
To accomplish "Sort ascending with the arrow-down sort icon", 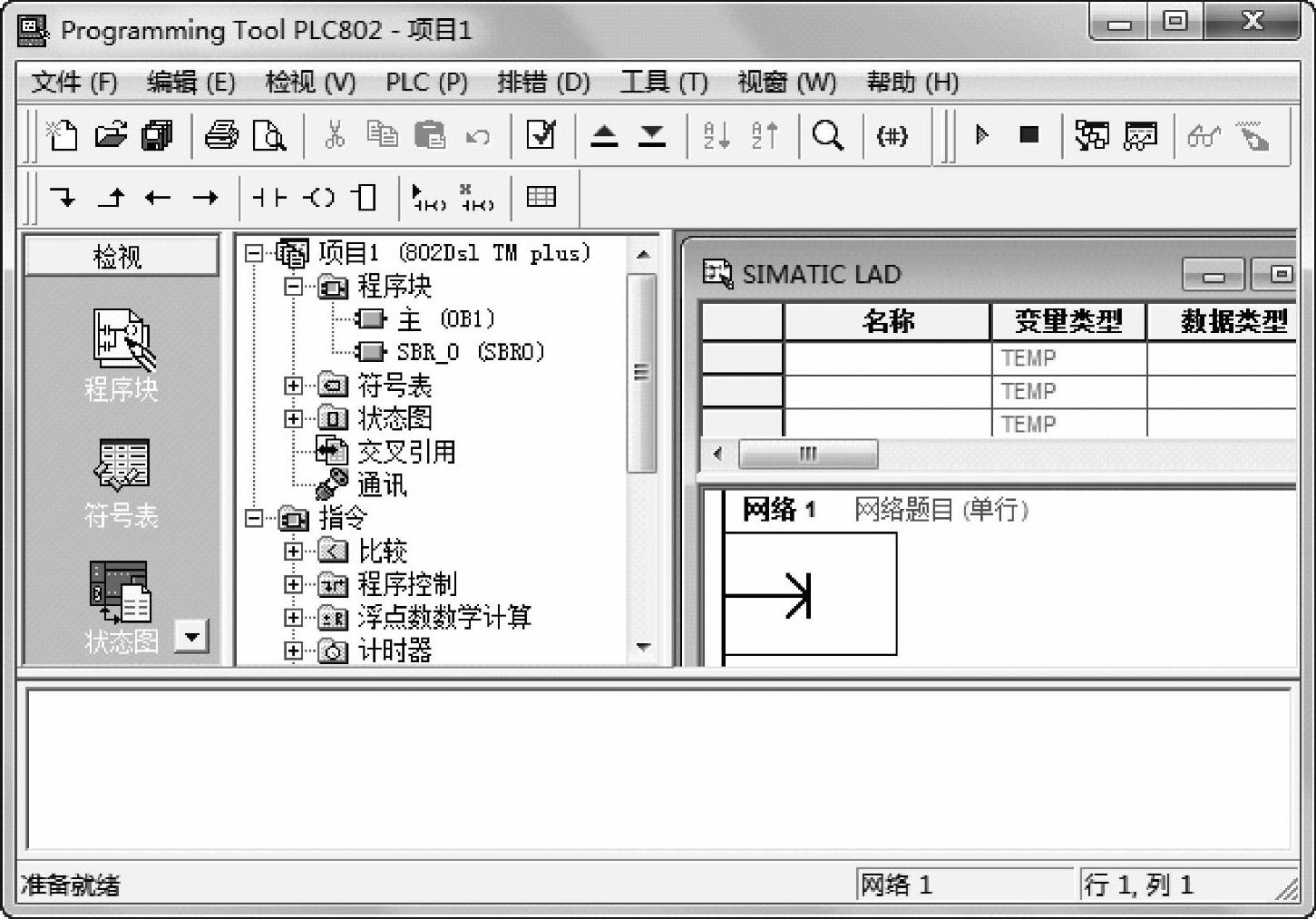I will tap(716, 136).
